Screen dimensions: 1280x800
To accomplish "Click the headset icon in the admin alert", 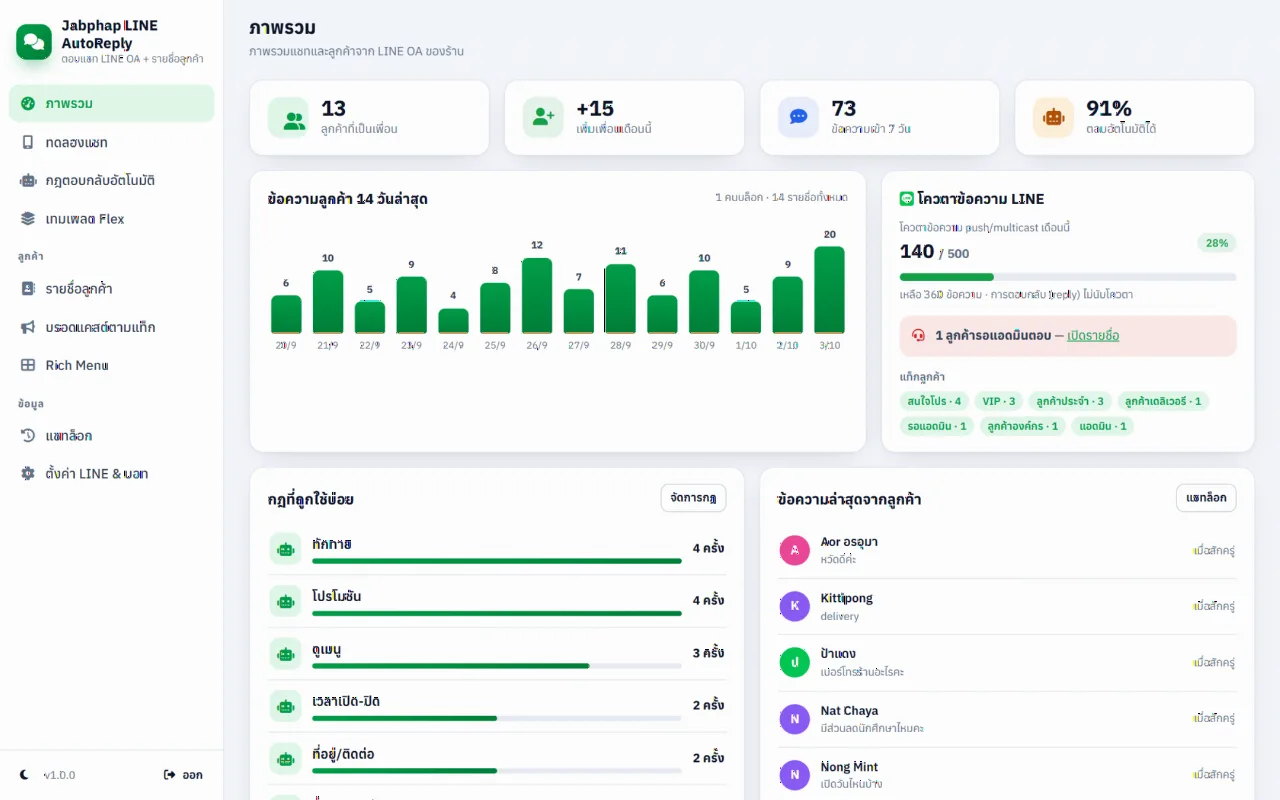I will point(919,336).
